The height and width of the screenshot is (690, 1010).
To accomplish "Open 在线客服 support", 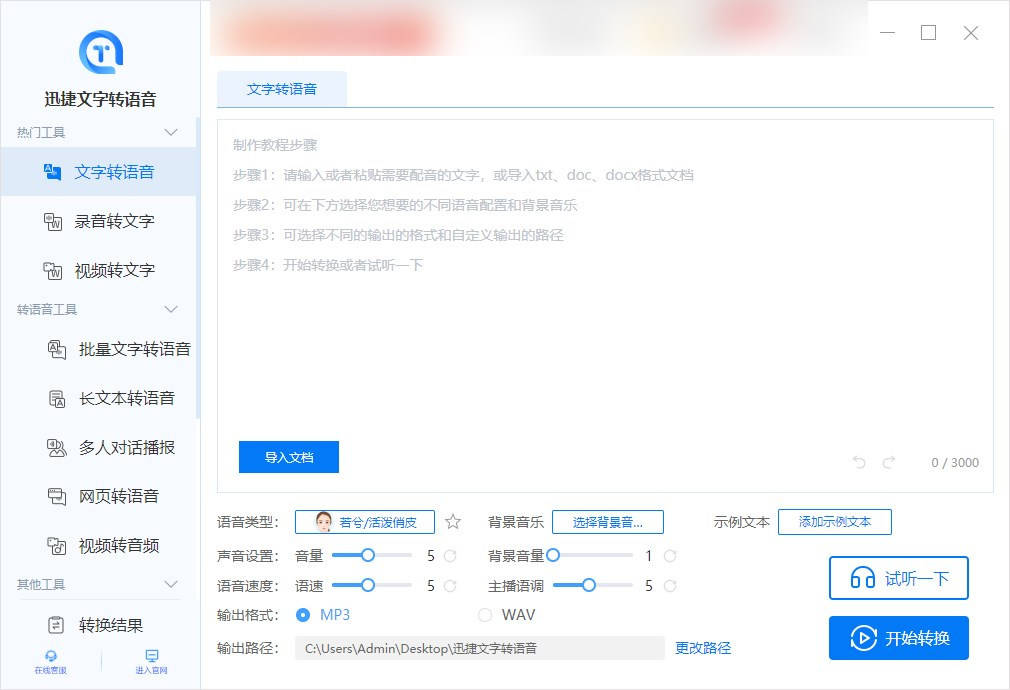I will 50,662.
